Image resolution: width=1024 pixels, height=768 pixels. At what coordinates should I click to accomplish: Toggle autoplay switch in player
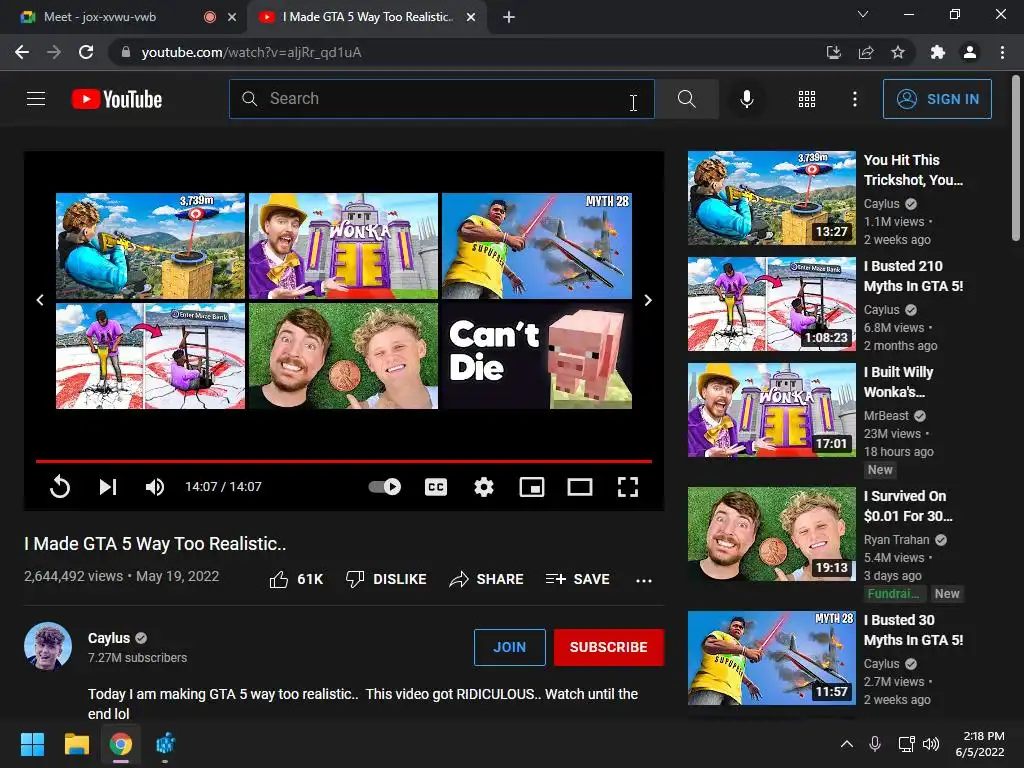click(x=385, y=487)
